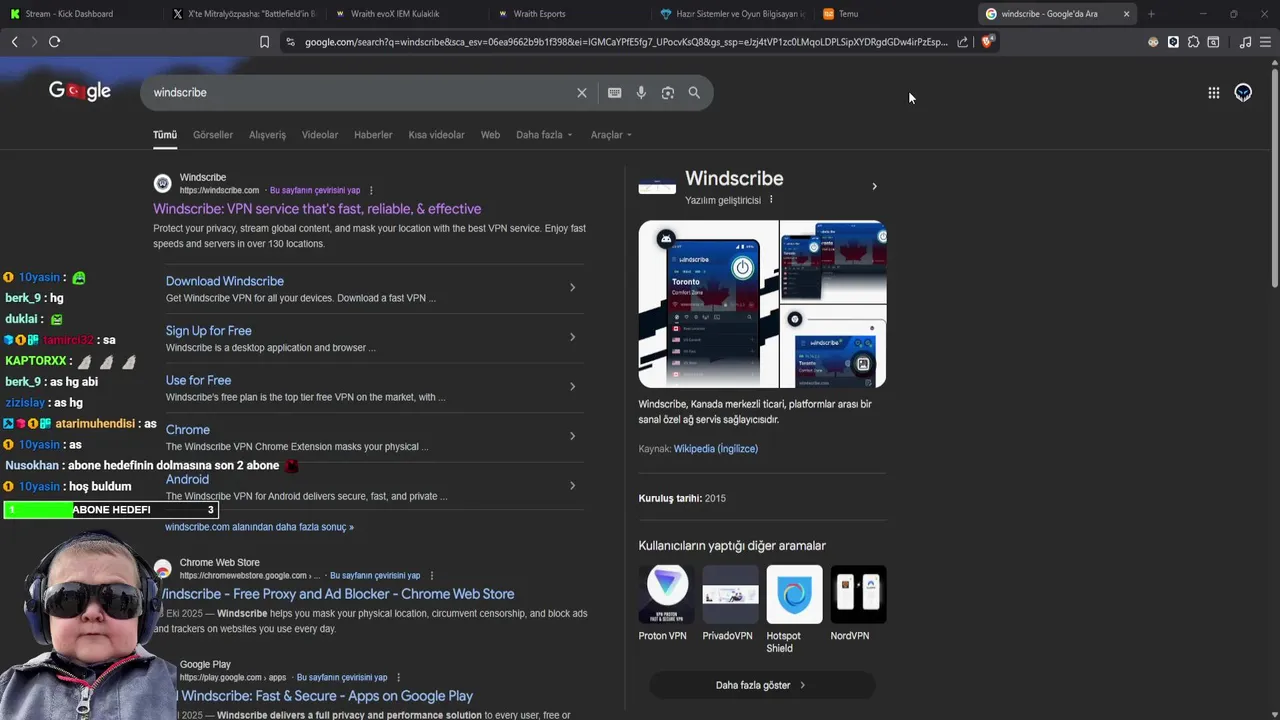
Task: Open the Download Windscribe link
Action: coord(225,281)
